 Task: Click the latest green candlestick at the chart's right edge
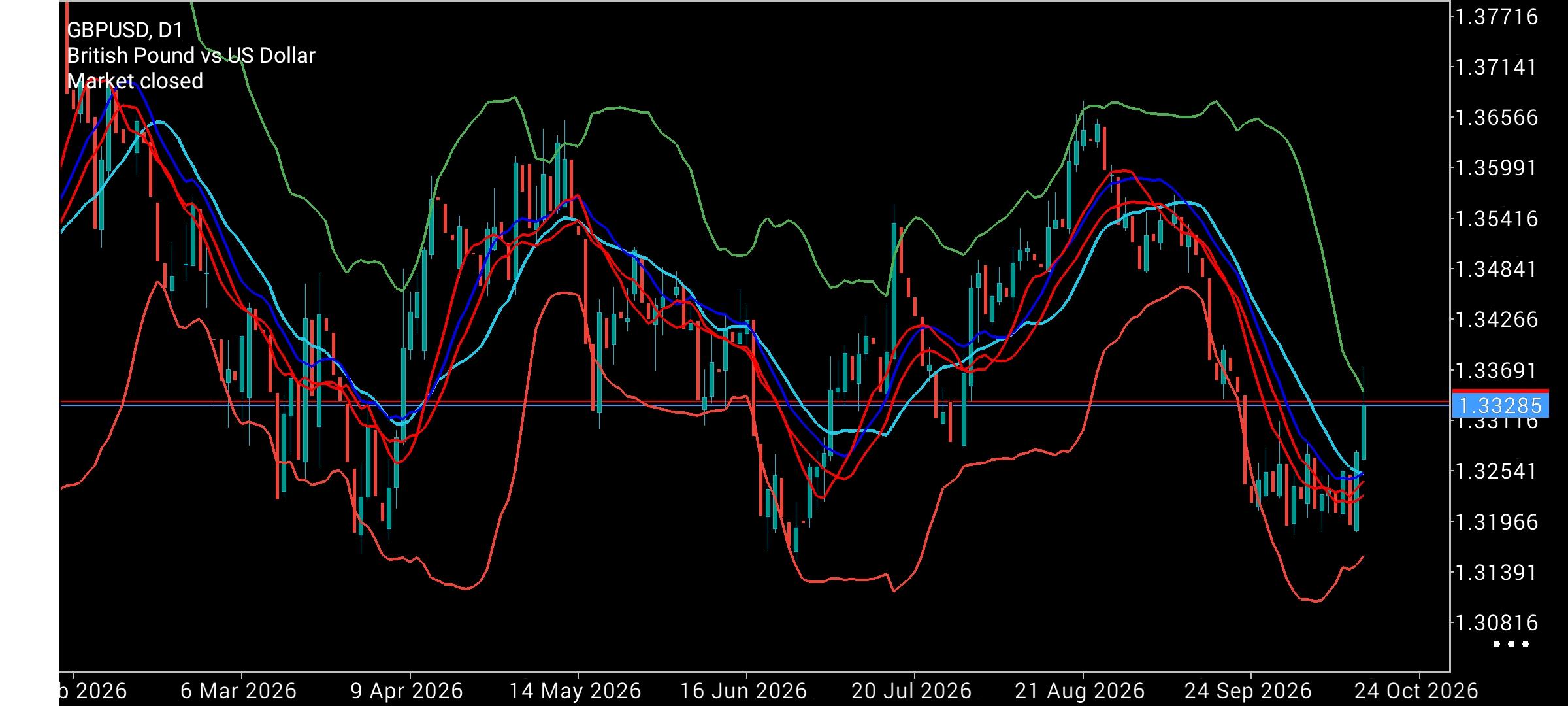(x=1364, y=431)
